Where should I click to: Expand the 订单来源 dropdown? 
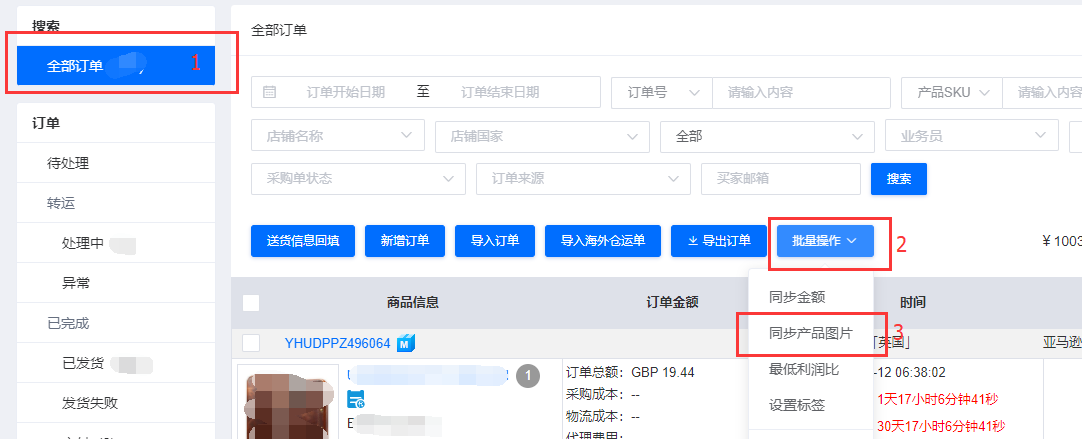583,178
